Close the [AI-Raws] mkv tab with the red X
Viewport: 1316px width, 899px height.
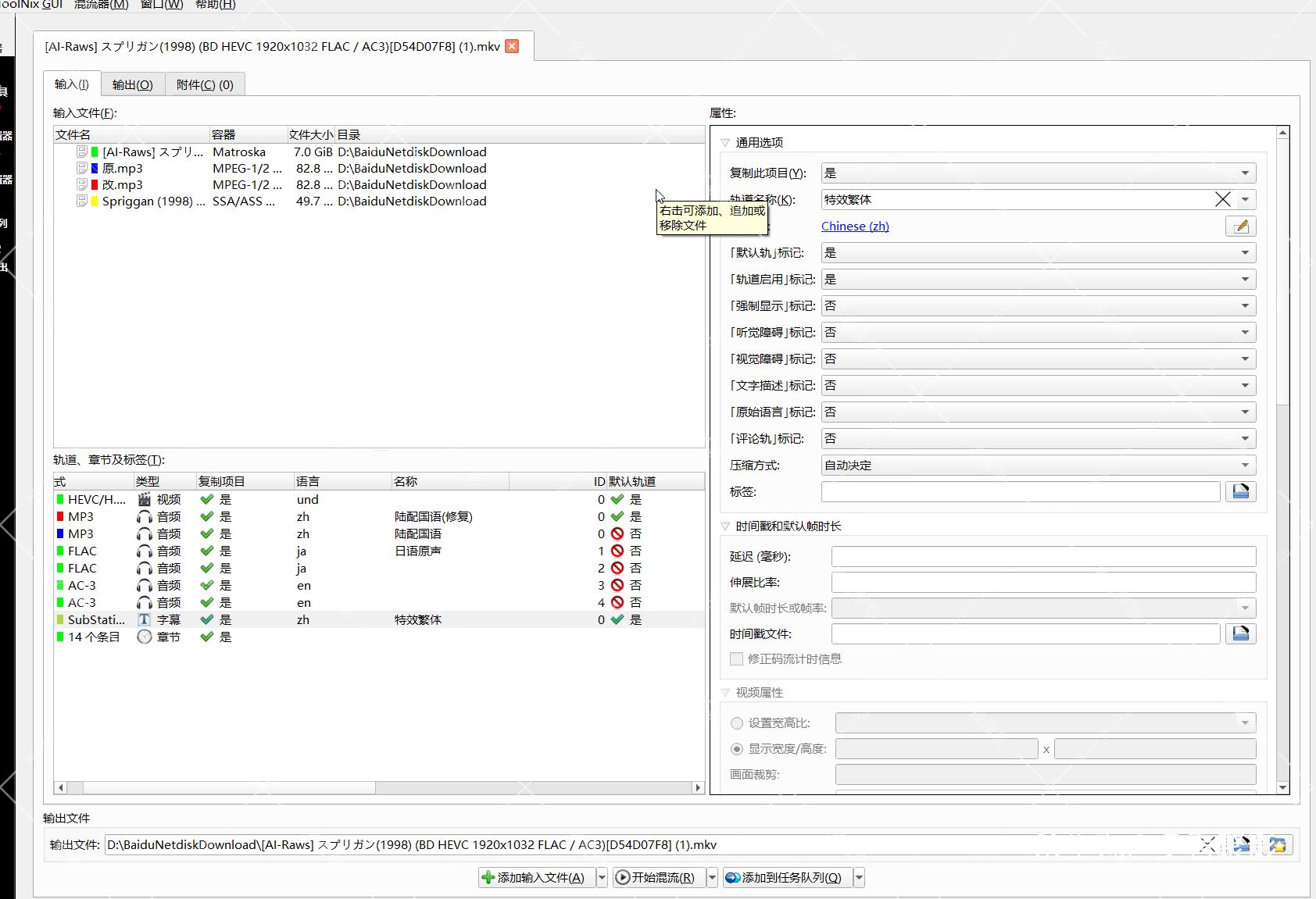click(x=512, y=46)
